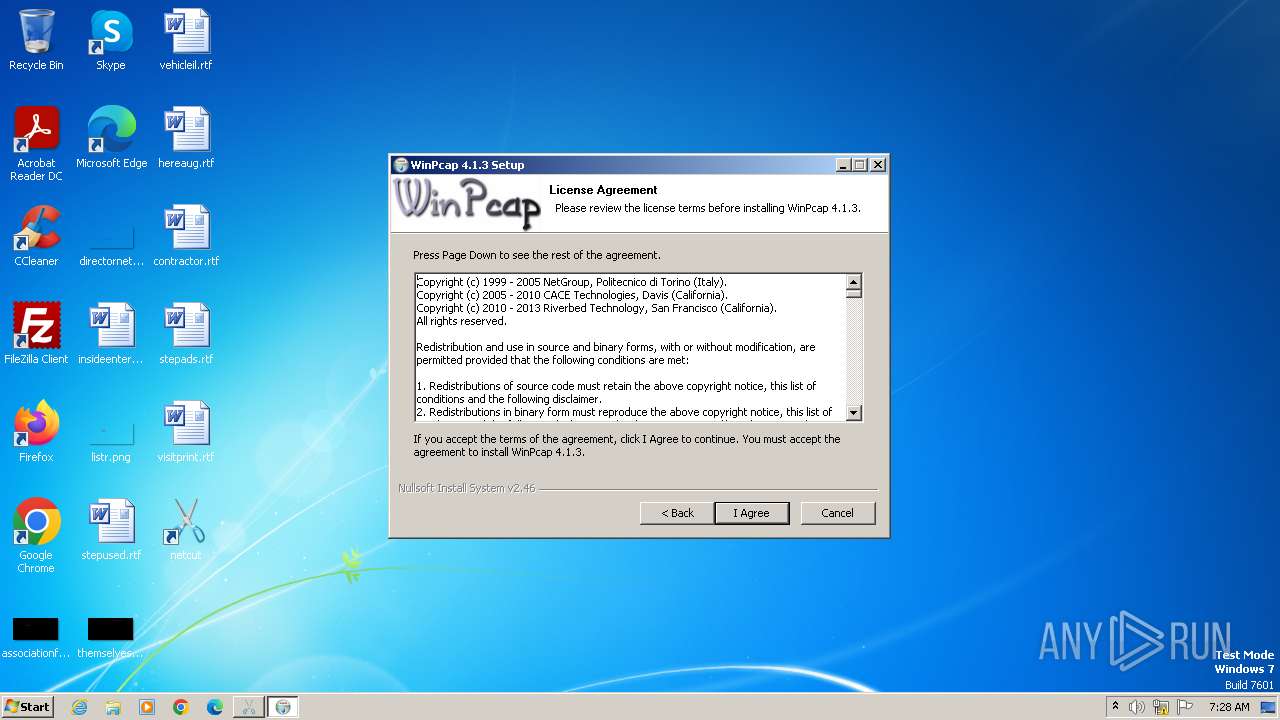Open the Windows Start menu
1280x720 pixels.
pos(27,707)
